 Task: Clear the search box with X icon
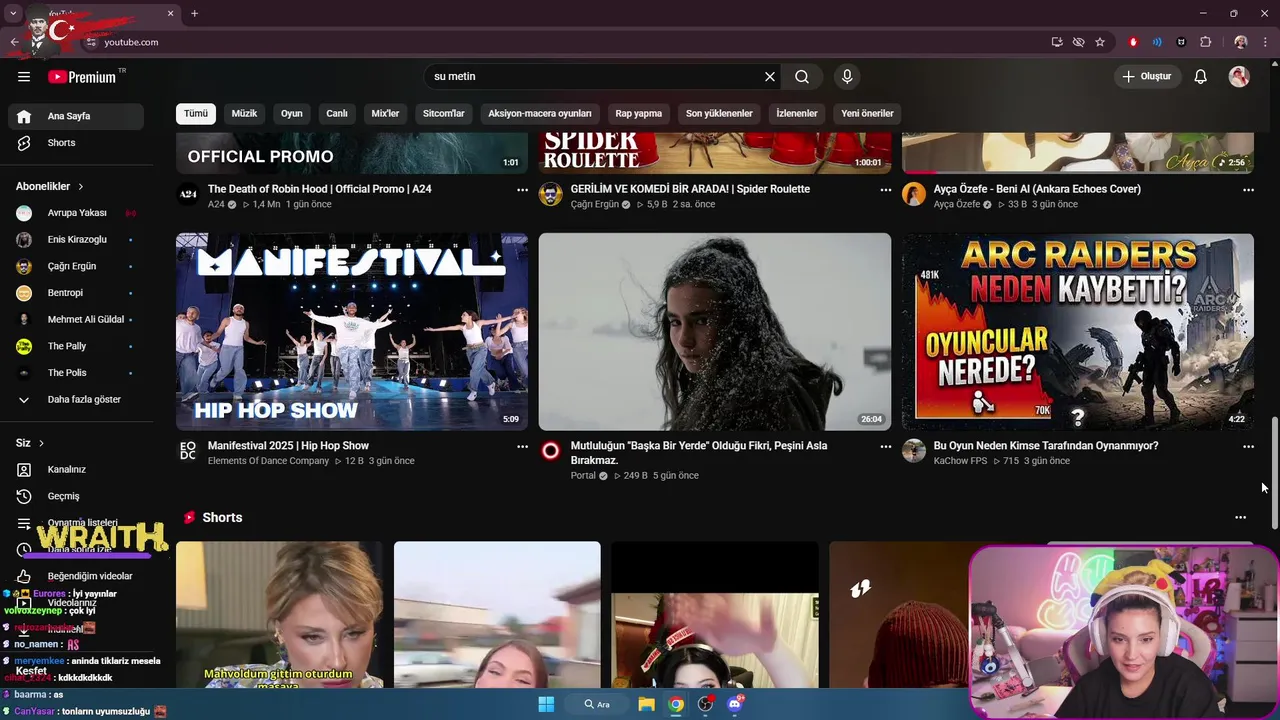(x=770, y=77)
